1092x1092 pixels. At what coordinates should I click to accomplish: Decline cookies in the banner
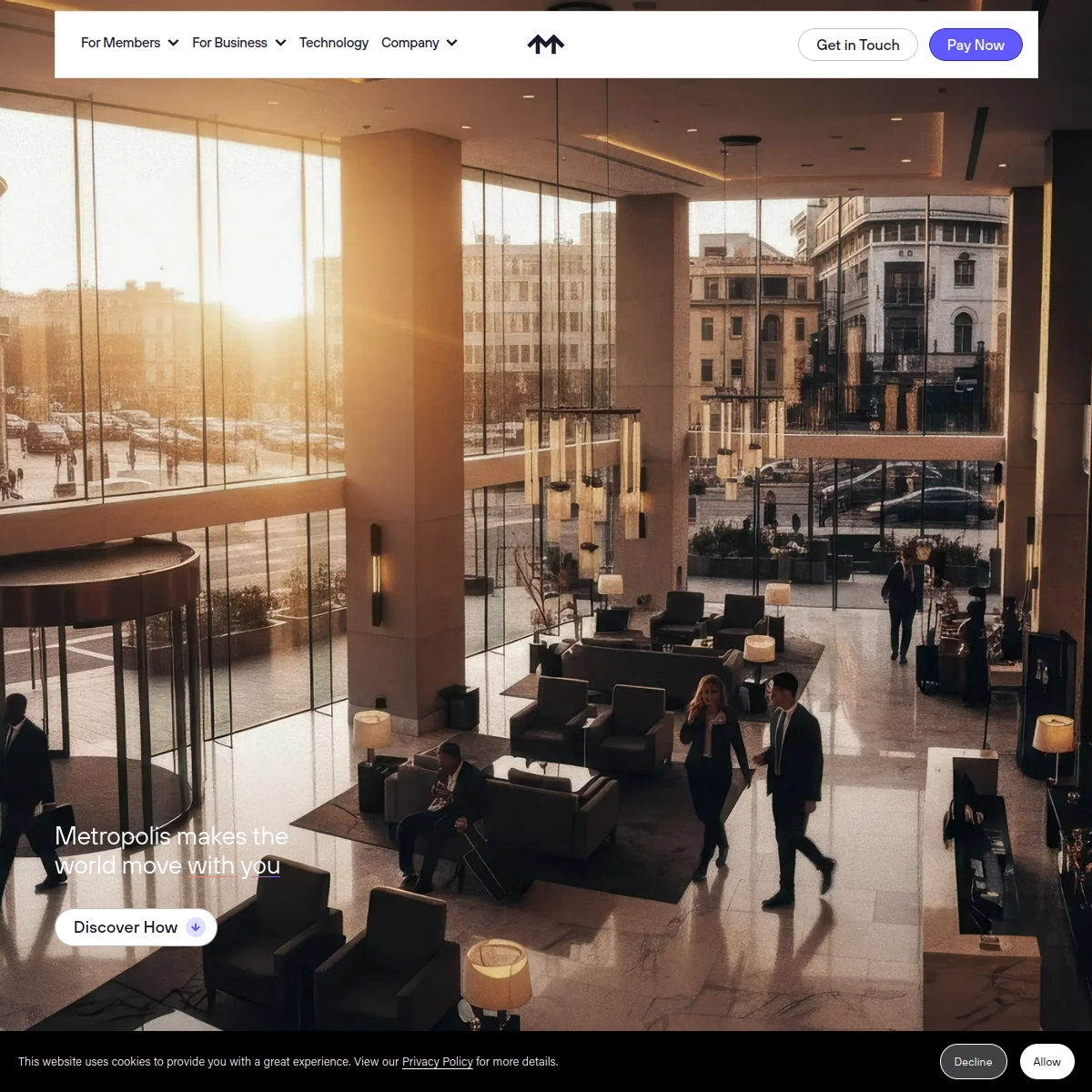tap(973, 1062)
